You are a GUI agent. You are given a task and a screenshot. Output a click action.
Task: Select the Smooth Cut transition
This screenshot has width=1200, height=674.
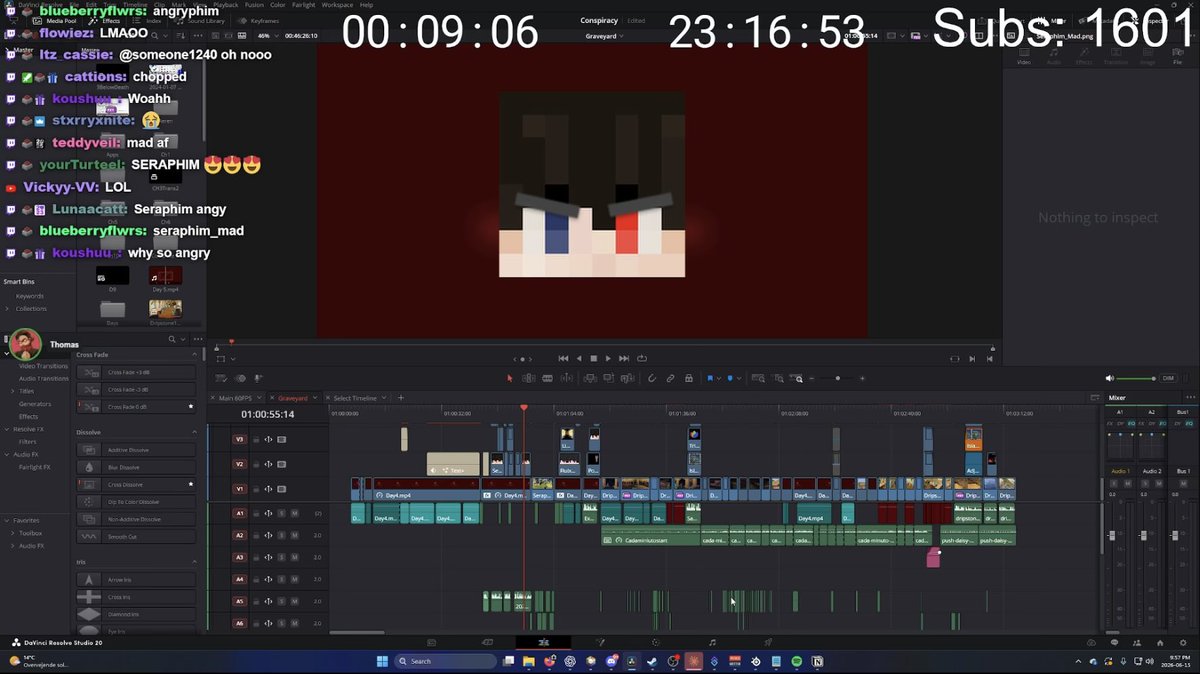pyautogui.click(x=136, y=536)
